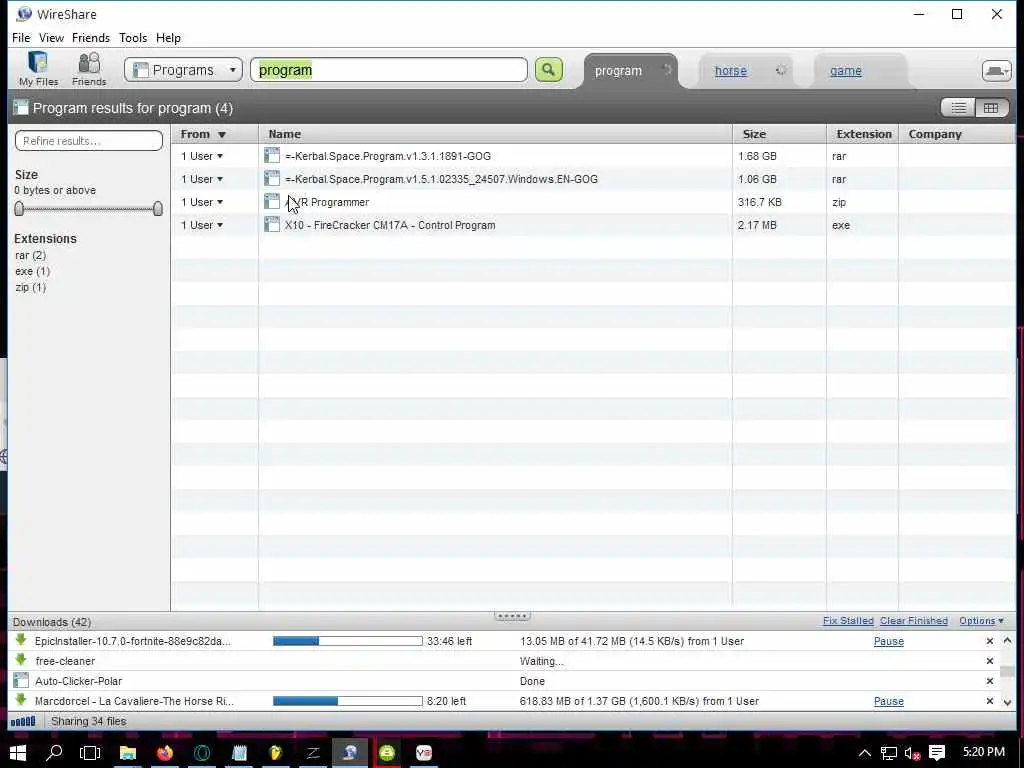Filter results by rar (2) extension
Image resolution: width=1024 pixels, height=768 pixels.
pyautogui.click(x=30, y=255)
